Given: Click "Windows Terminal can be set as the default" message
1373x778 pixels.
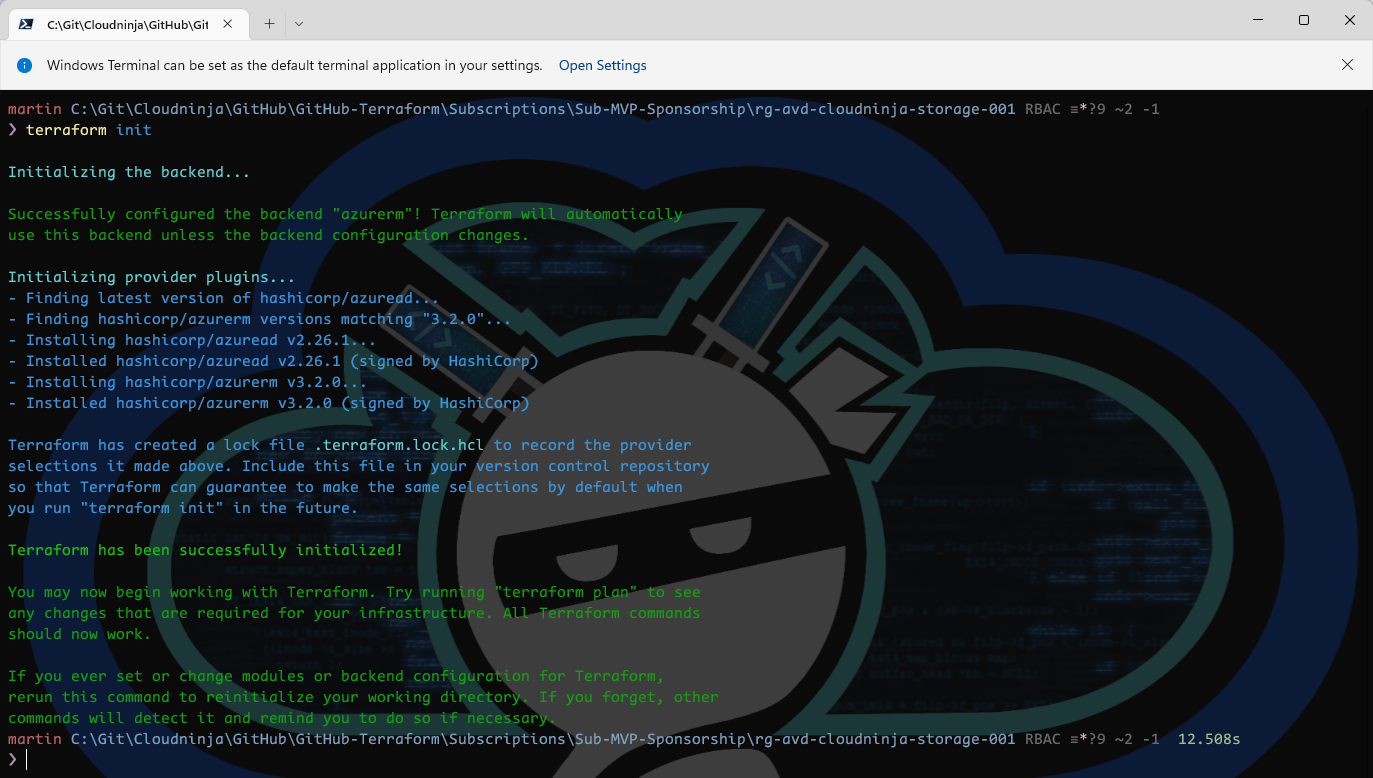Looking at the screenshot, I should (x=295, y=65).
